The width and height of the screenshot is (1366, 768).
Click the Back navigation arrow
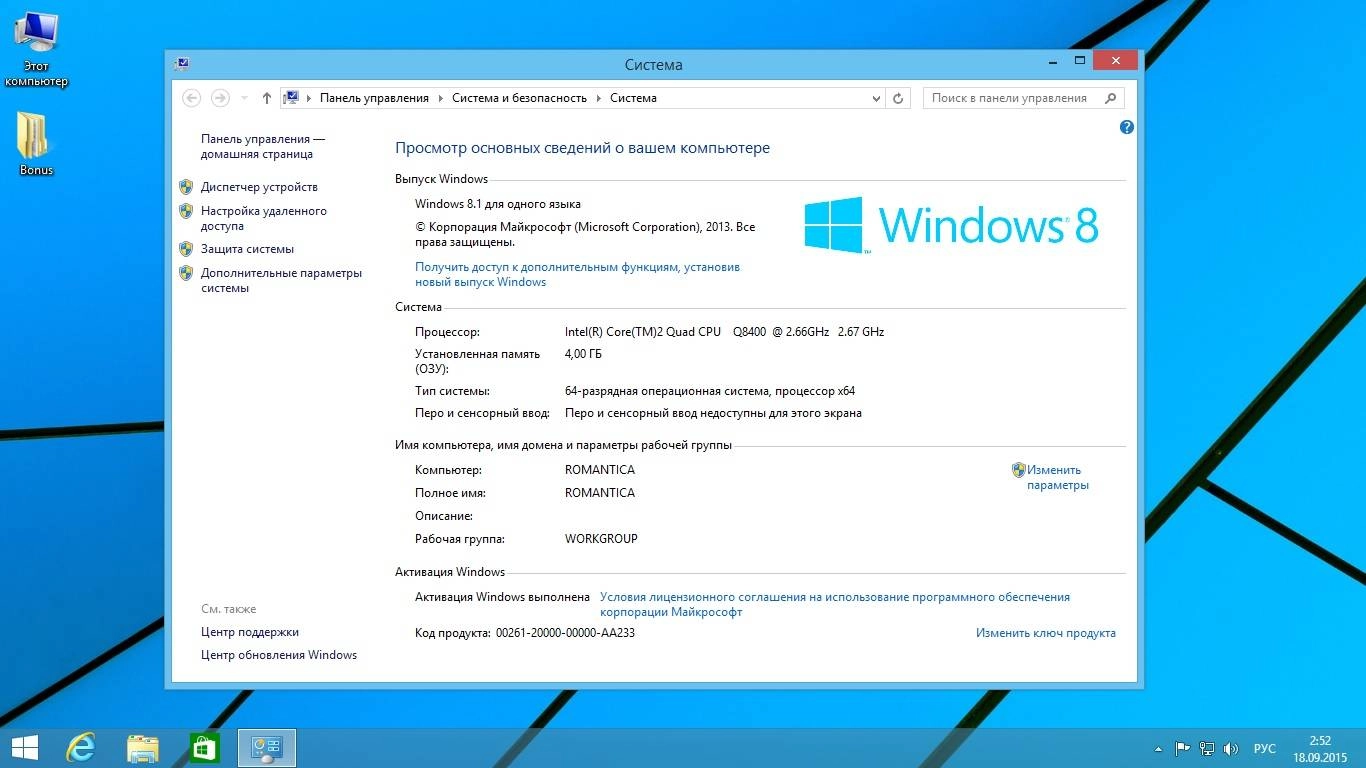[192, 98]
